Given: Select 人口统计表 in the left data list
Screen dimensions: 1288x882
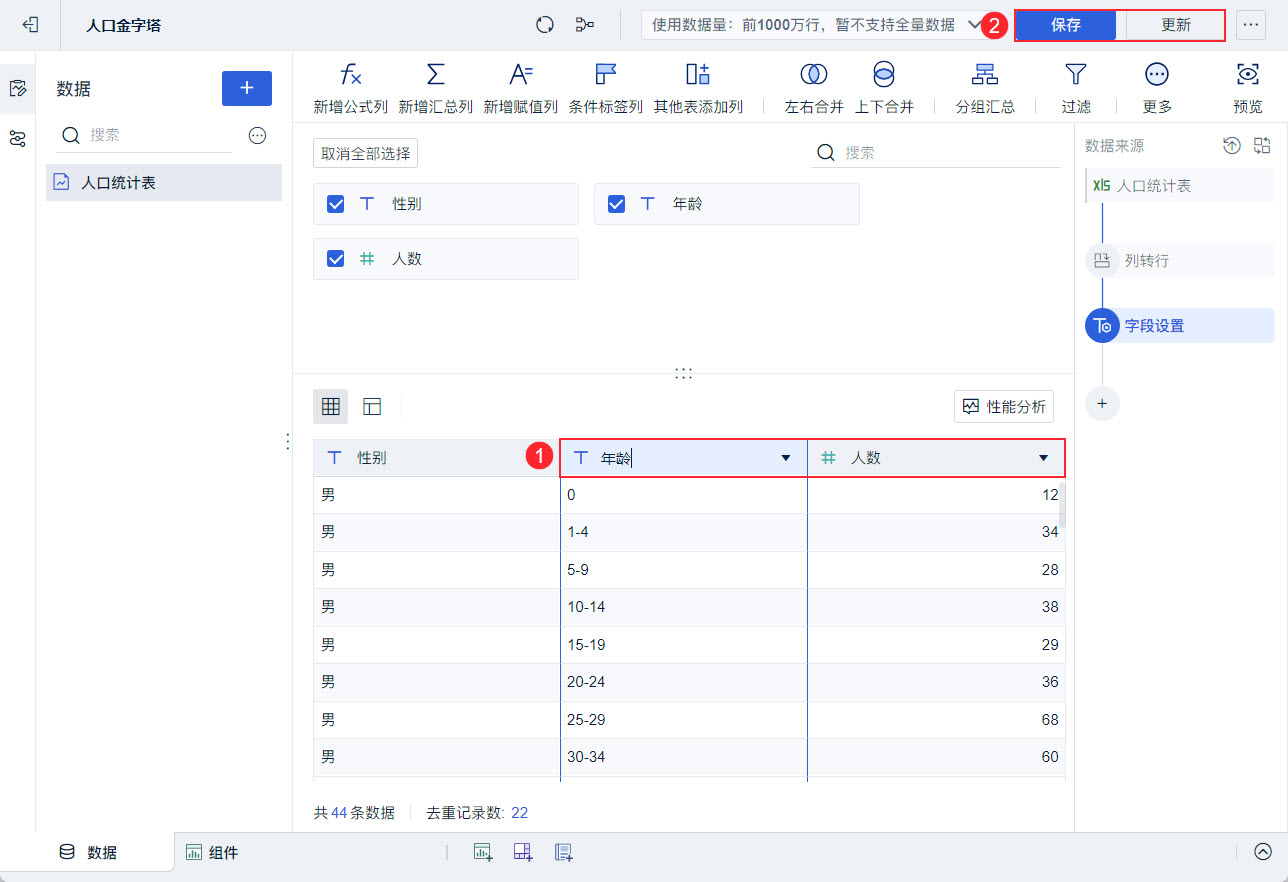Looking at the screenshot, I should pyautogui.click(x=164, y=183).
